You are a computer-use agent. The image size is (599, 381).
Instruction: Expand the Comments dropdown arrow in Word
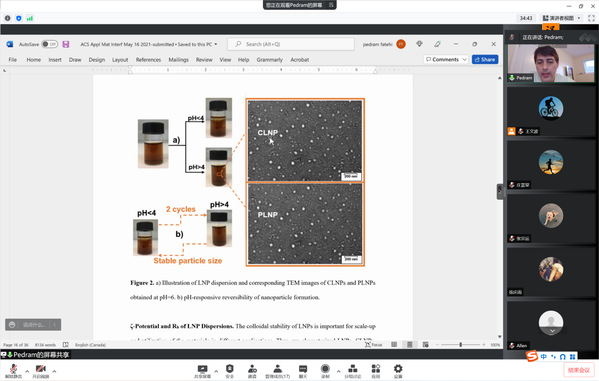pyautogui.click(x=465, y=60)
